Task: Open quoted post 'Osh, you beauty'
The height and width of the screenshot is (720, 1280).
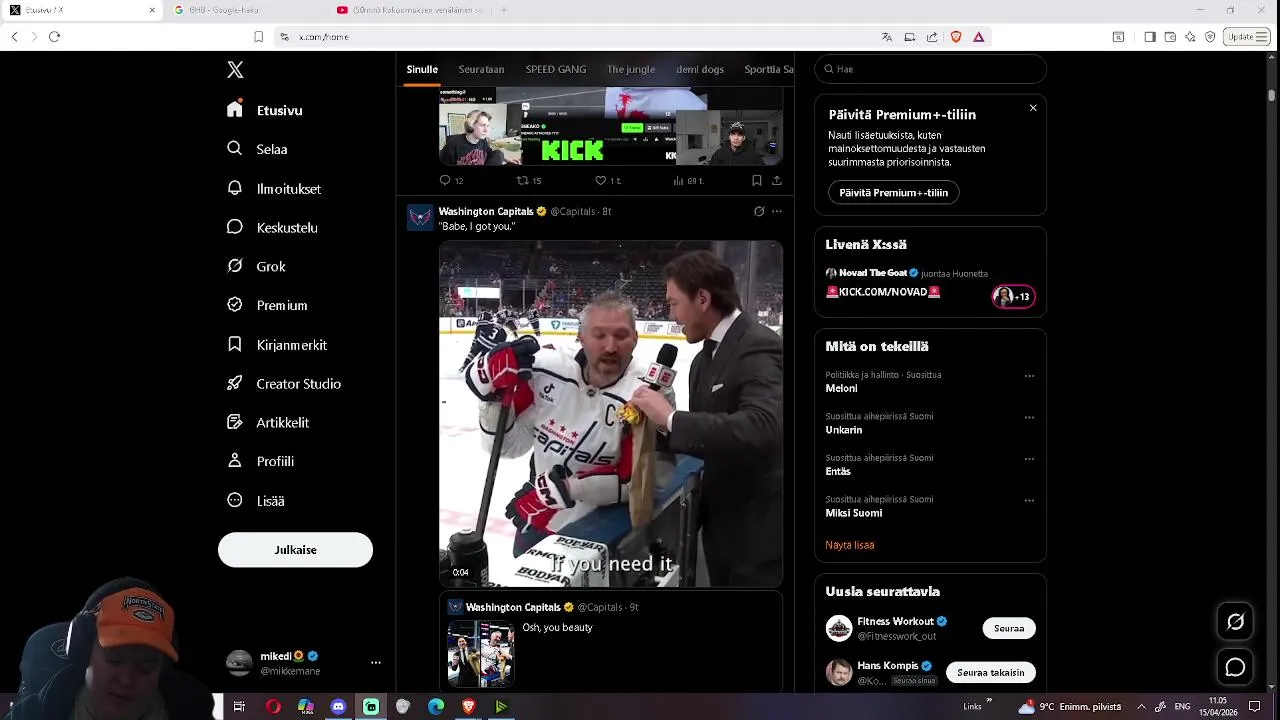Action: pyautogui.click(x=611, y=643)
